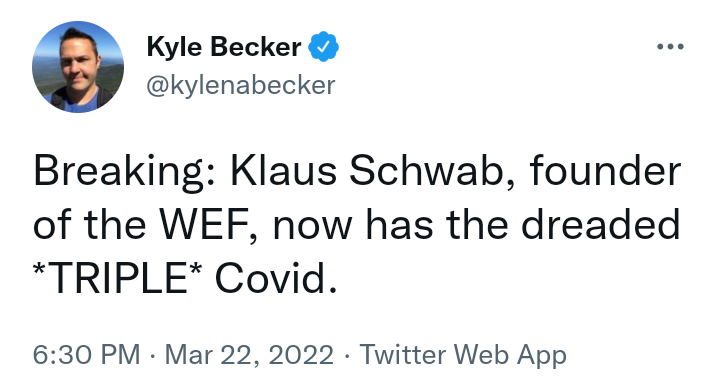This screenshot has height=391, width=720.
Task: Click the 6:30 PM timestamp
Action: [86, 355]
